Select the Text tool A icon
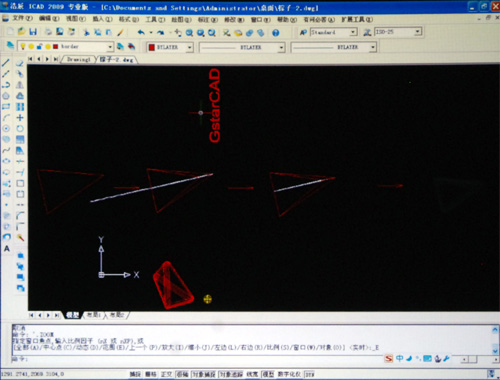The image size is (500, 380). 7,249
